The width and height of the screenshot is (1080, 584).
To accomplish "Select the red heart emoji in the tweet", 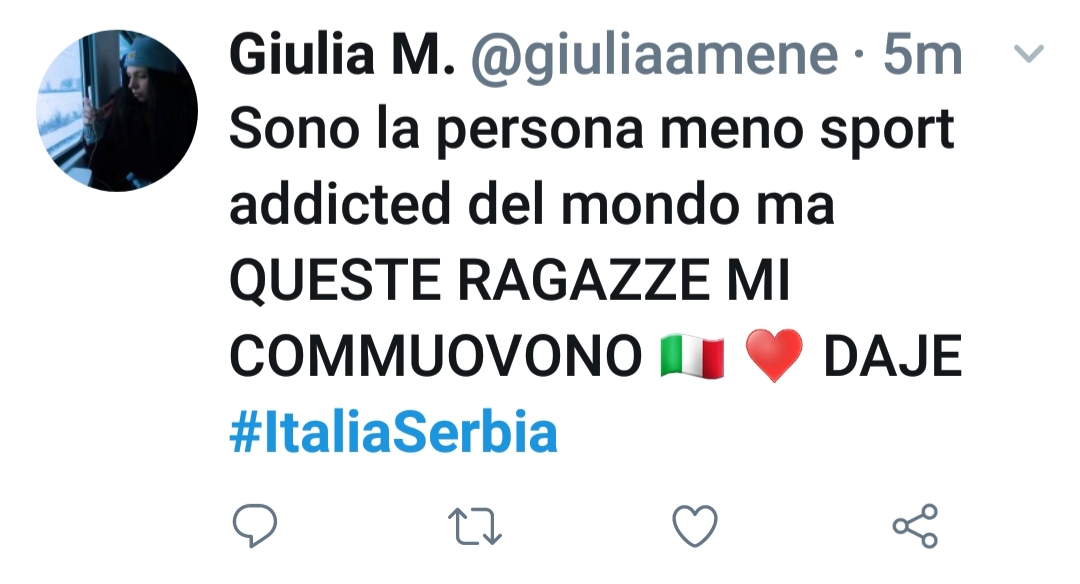I will coord(774,355).
